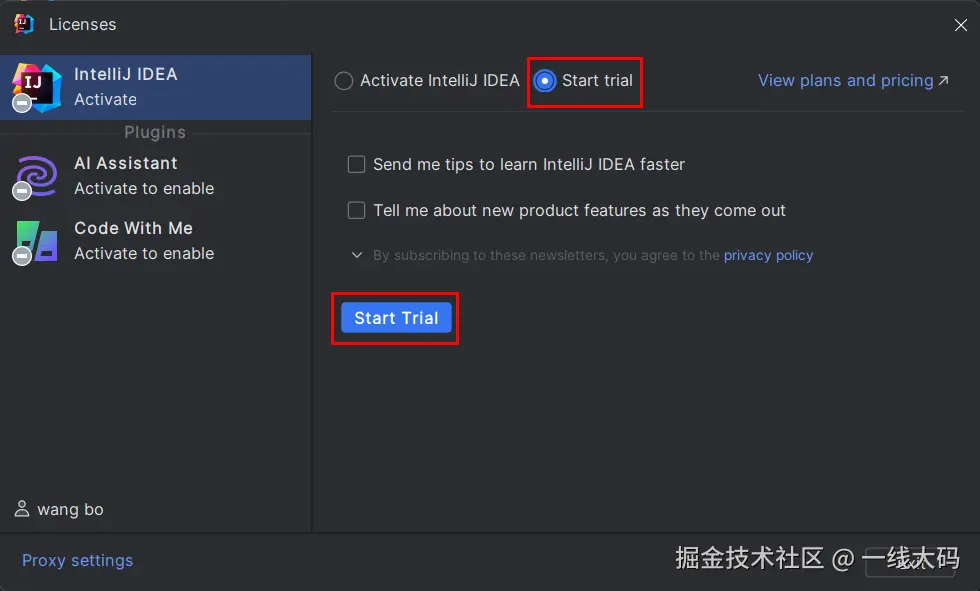Select IntelliJ IDEA Activate in sidebar
Screen dimensions: 980x591
pos(155,87)
